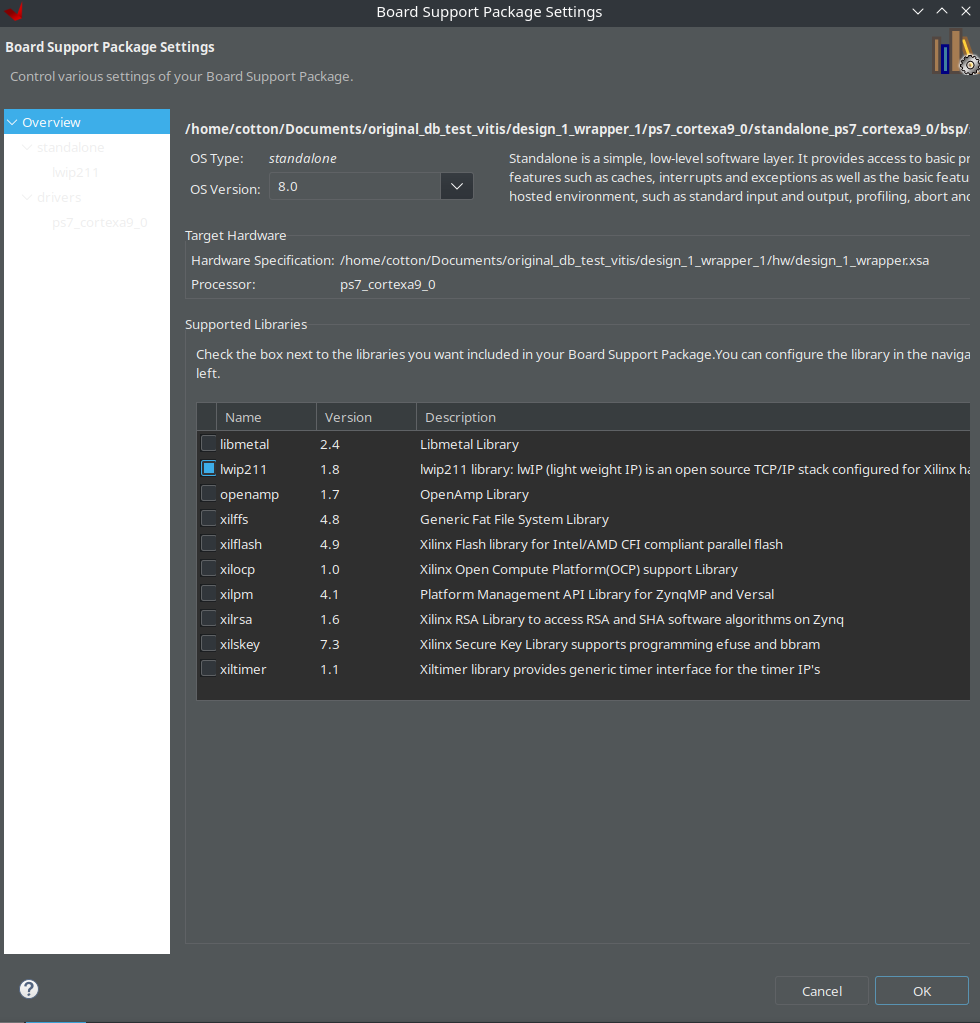Click the Cancel button

pos(821,991)
